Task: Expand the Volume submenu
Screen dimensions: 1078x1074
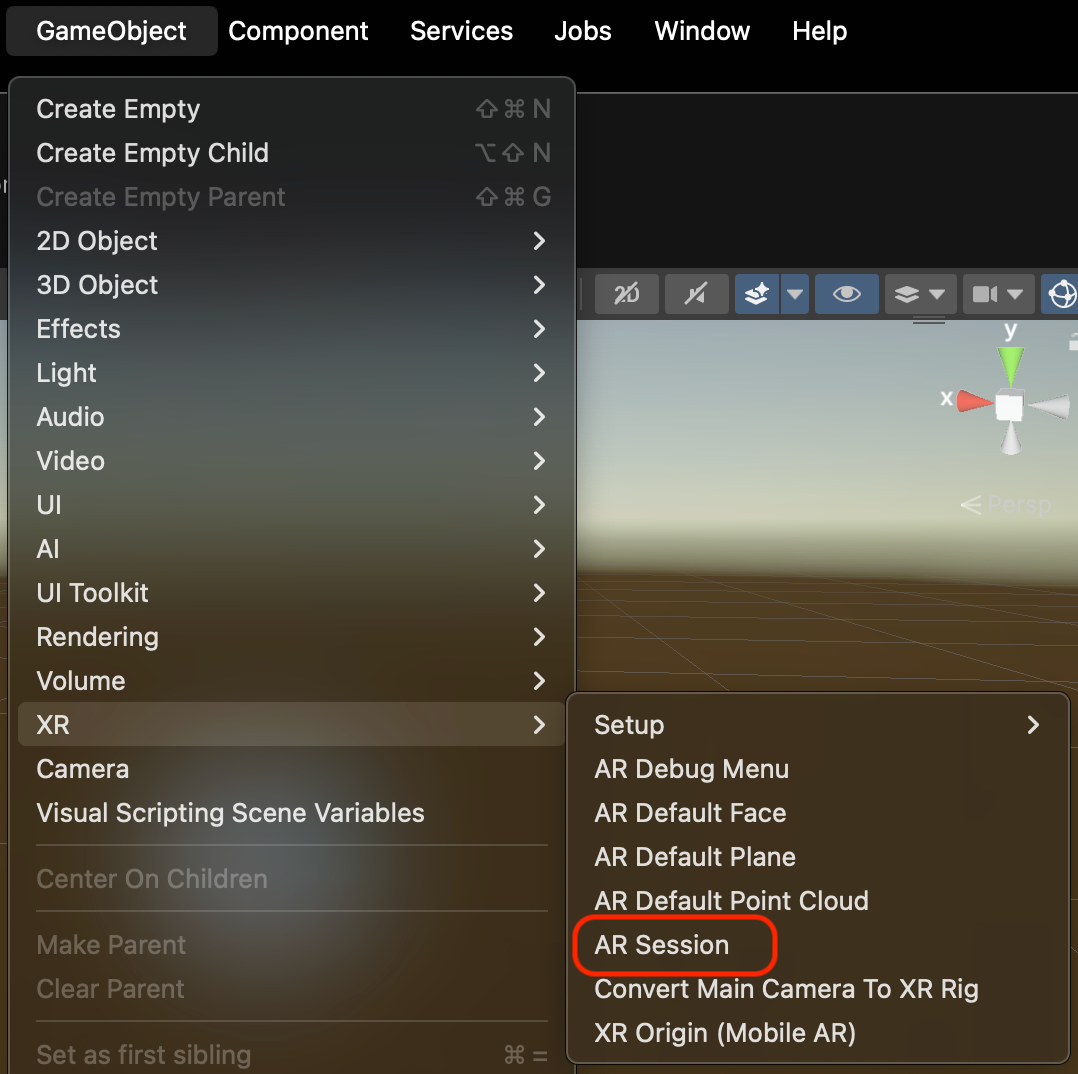Action: point(292,681)
